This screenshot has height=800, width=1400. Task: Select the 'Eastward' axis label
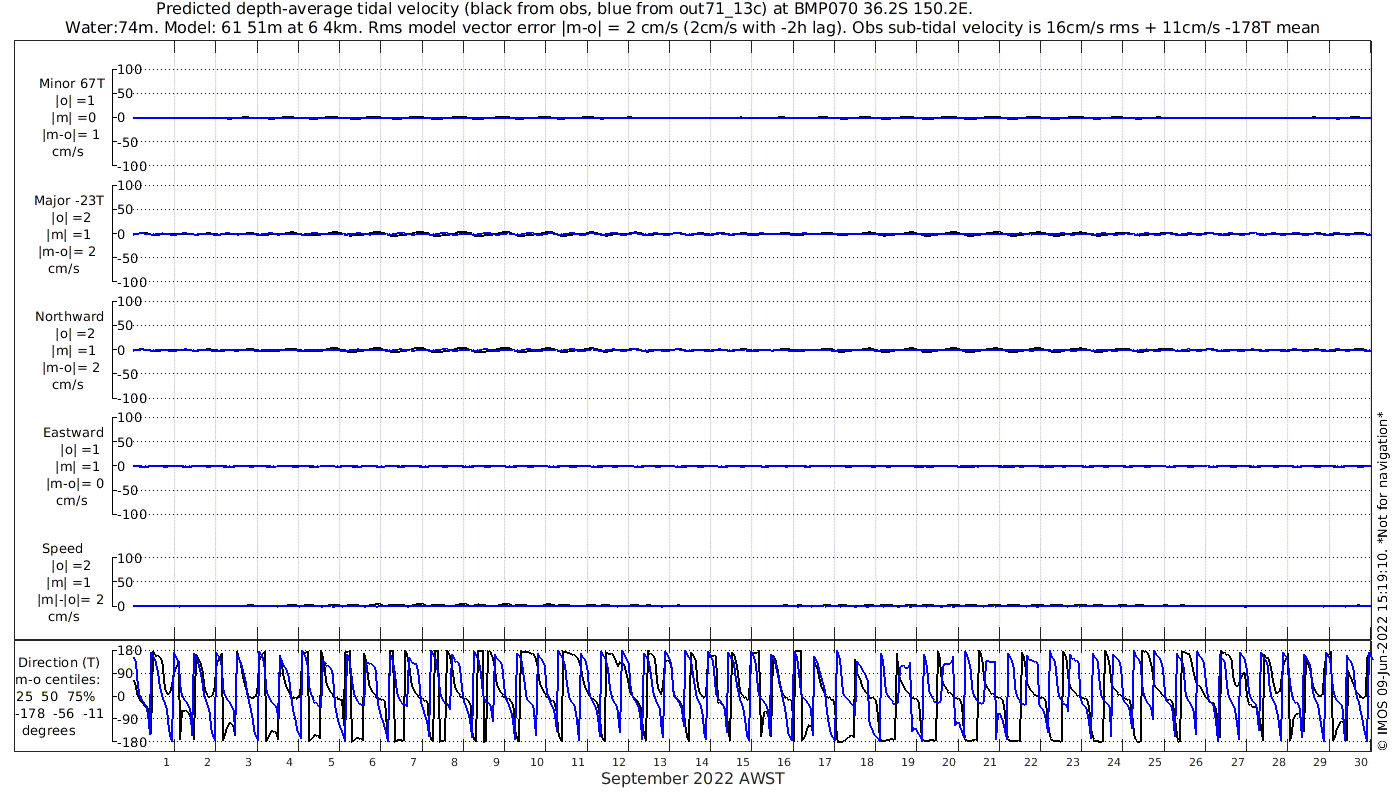(73, 432)
